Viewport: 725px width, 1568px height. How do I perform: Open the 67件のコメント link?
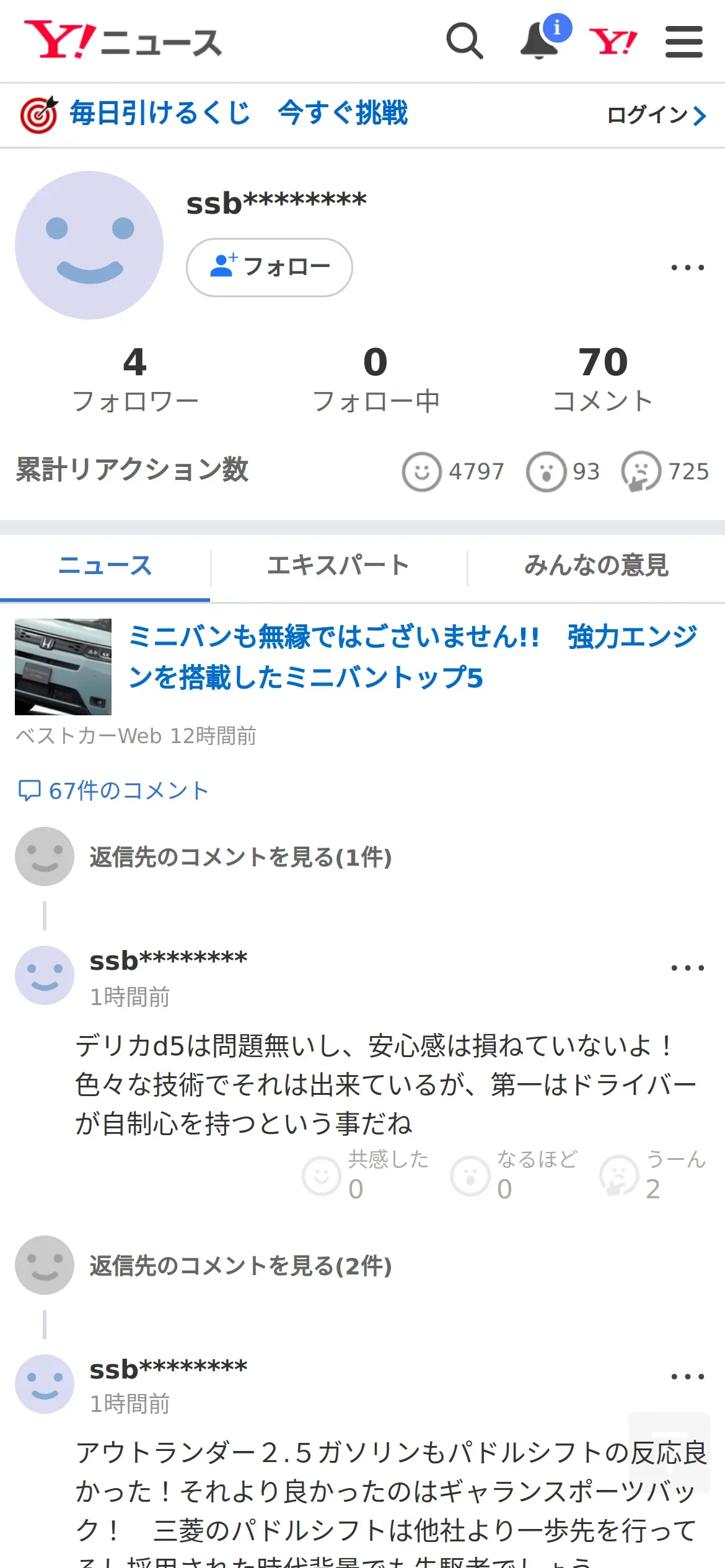point(113,791)
